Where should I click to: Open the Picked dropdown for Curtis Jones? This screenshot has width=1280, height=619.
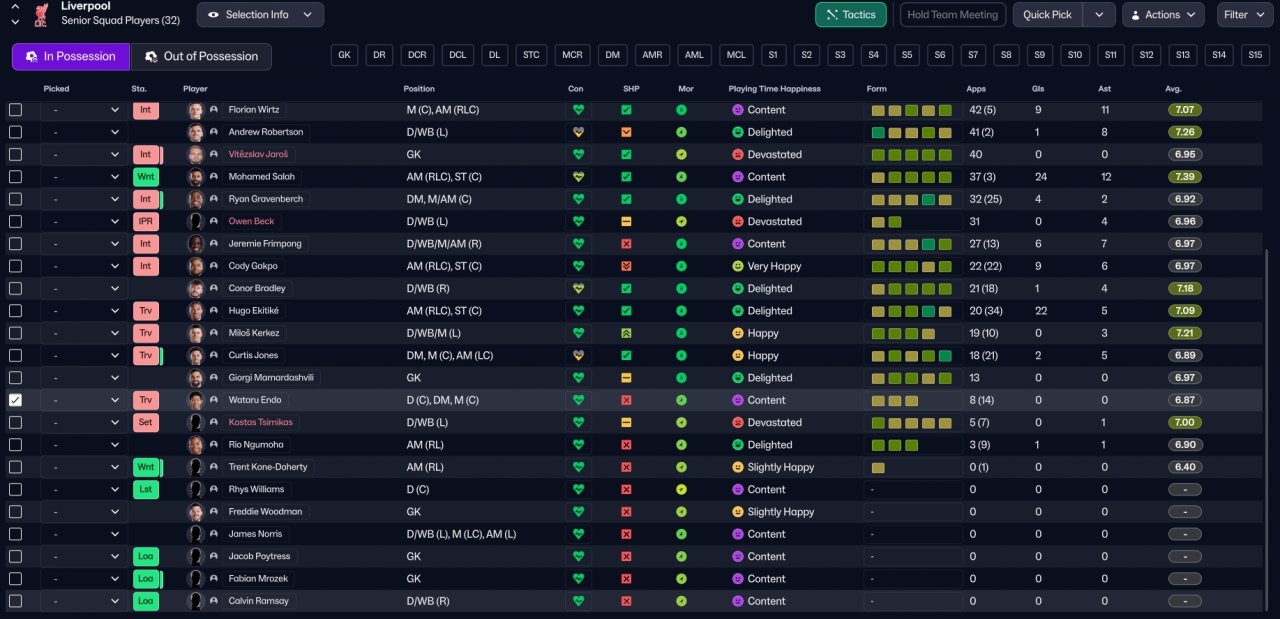pyautogui.click(x=83, y=356)
